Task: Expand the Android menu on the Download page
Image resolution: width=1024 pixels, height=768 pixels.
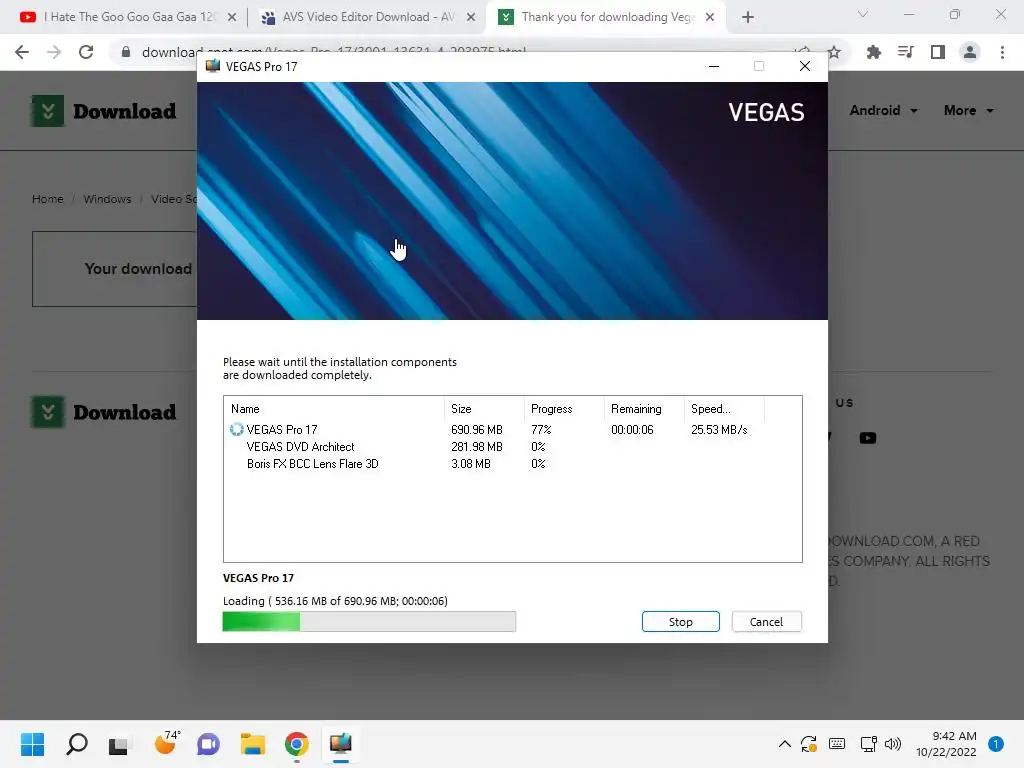Action: [x=883, y=110]
